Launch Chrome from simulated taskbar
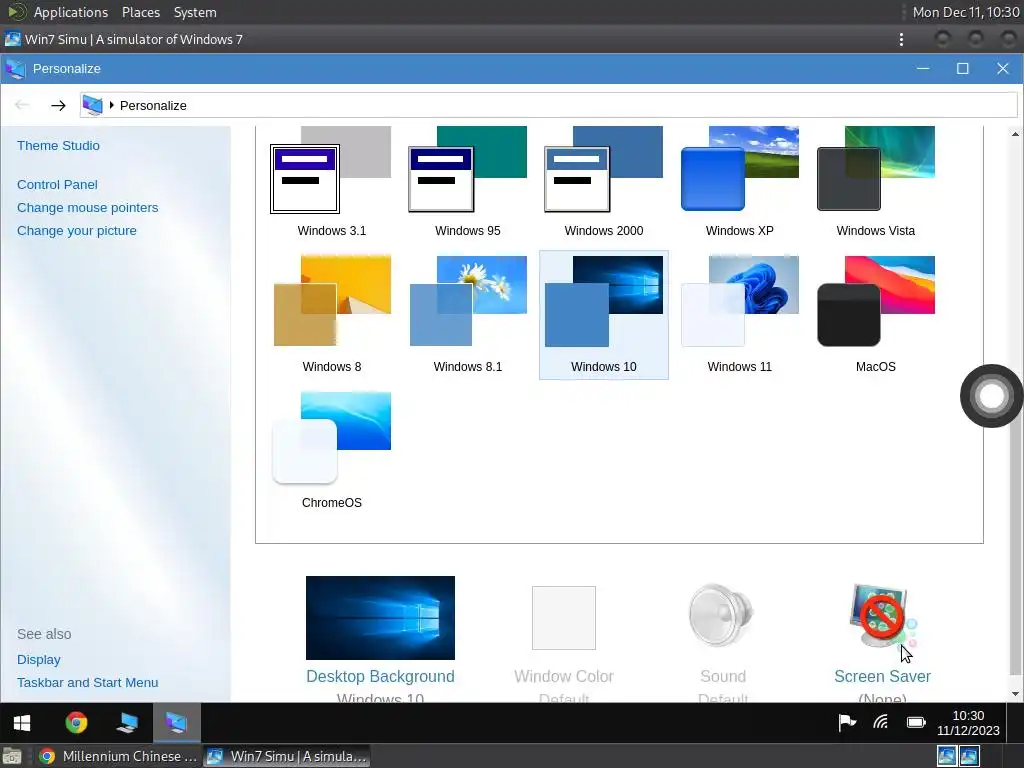This screenshot has width=1024, height=768. [76, 723]
